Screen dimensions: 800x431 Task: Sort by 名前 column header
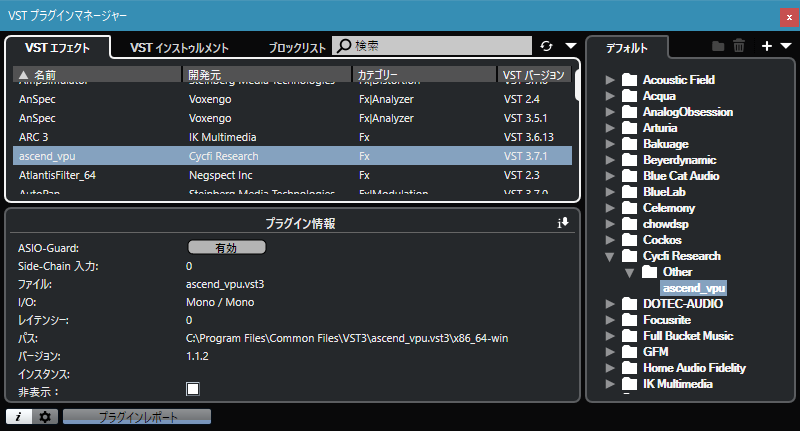click(97, 75)
